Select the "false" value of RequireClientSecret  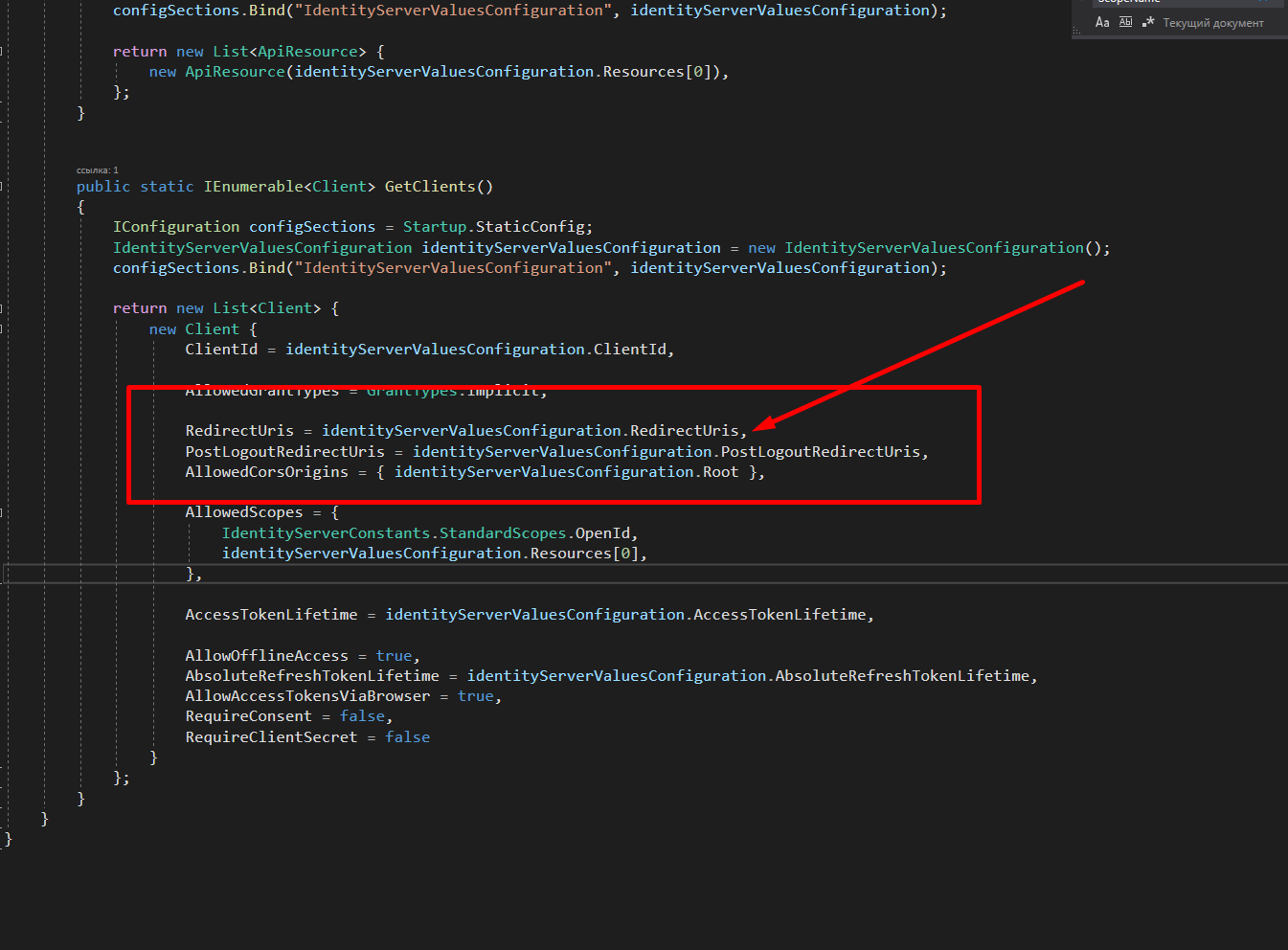(407, 736)
